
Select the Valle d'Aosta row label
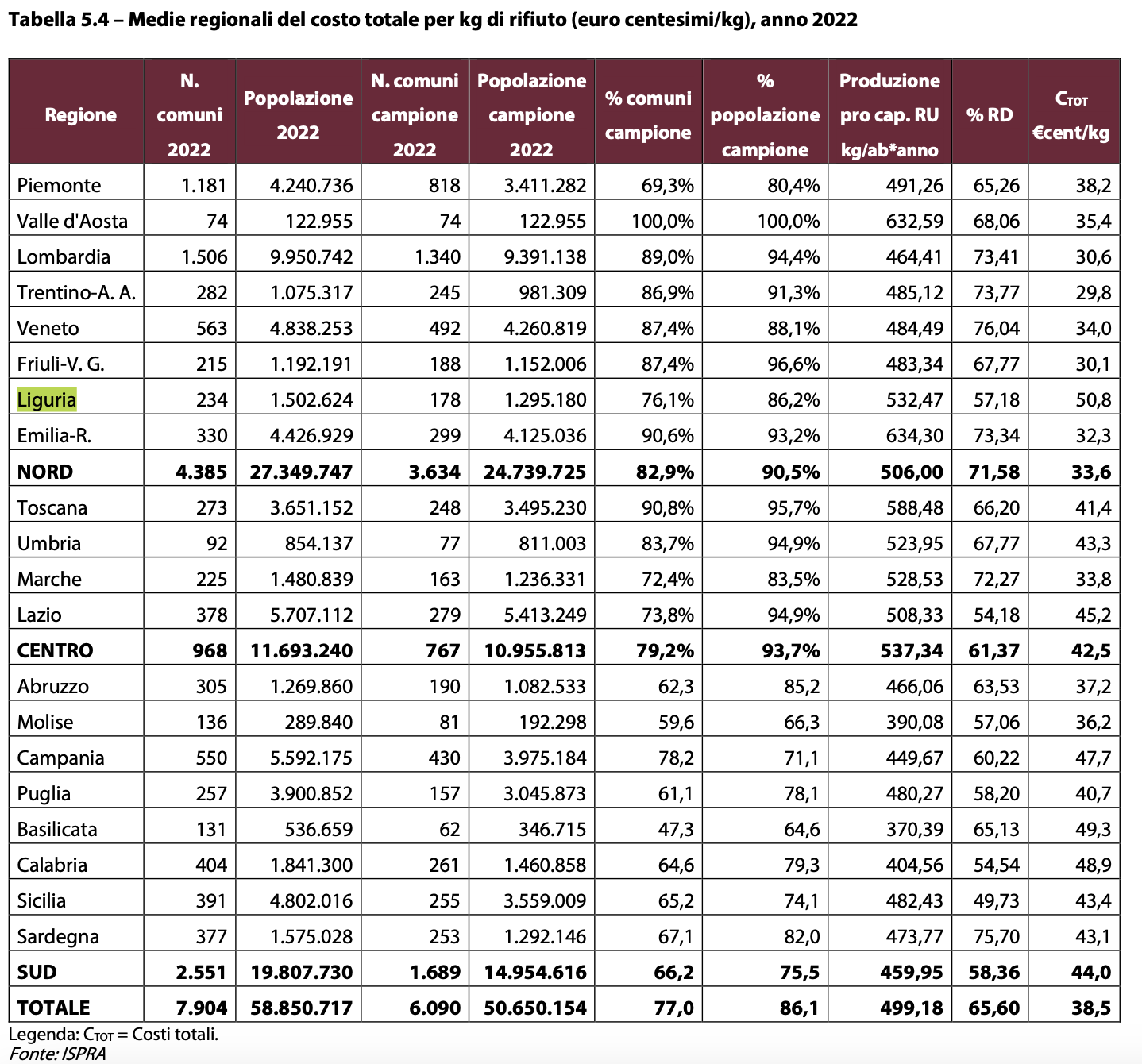(x=72, y=221)
